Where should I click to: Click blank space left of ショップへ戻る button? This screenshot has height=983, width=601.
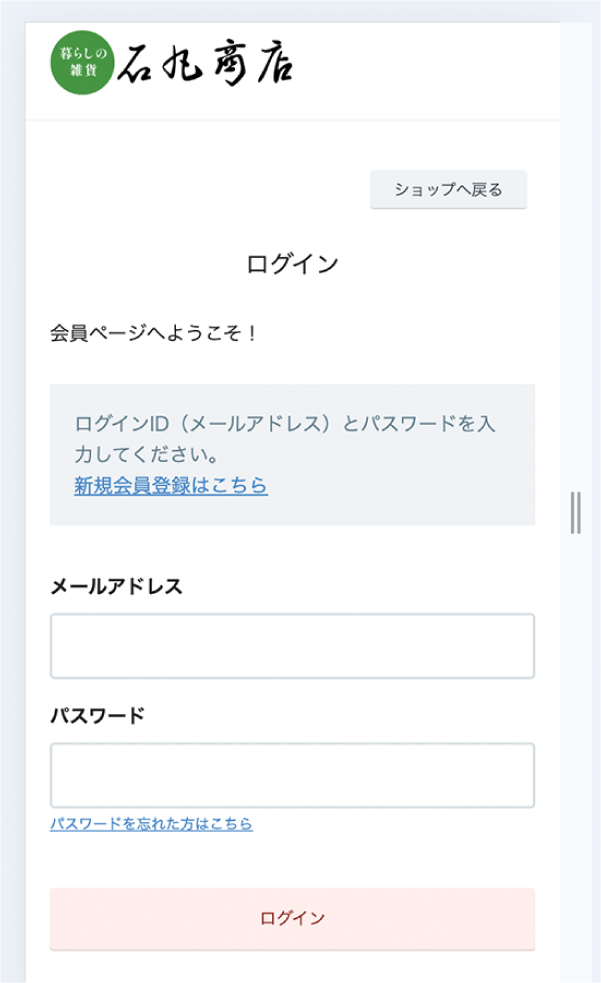click(200, 189)
